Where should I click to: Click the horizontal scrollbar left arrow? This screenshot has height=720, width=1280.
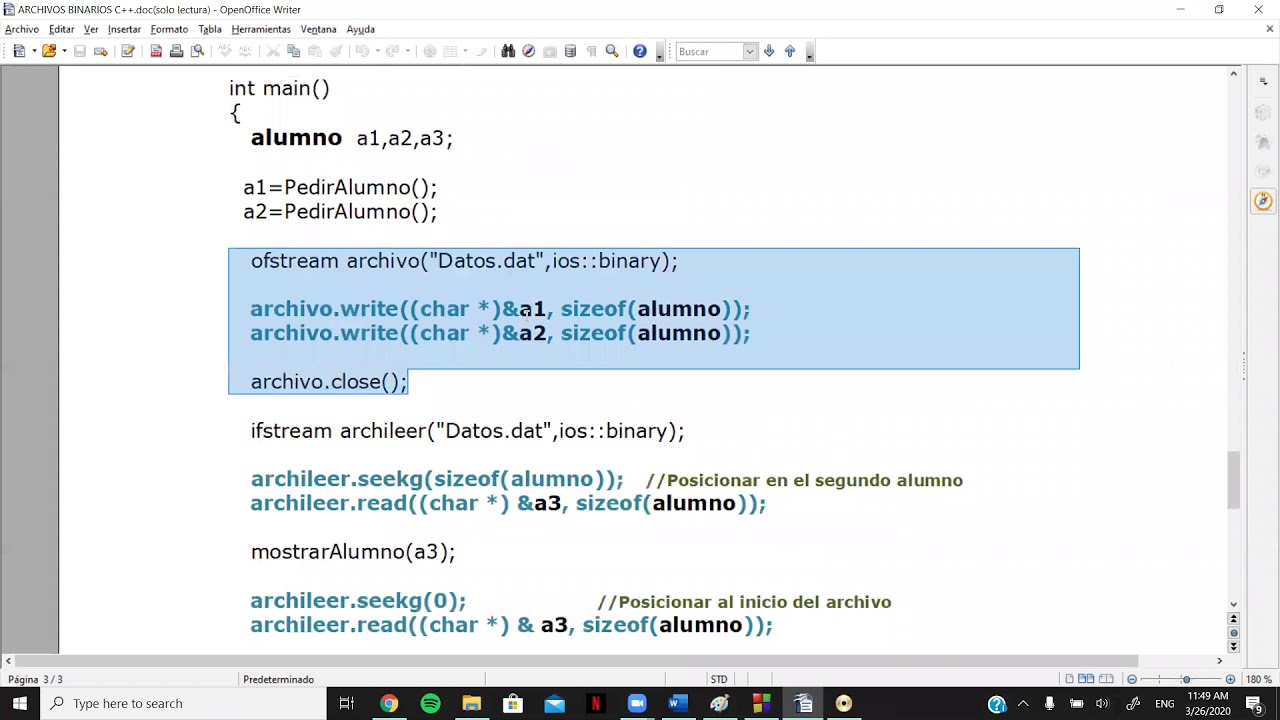tap(8, 661)
